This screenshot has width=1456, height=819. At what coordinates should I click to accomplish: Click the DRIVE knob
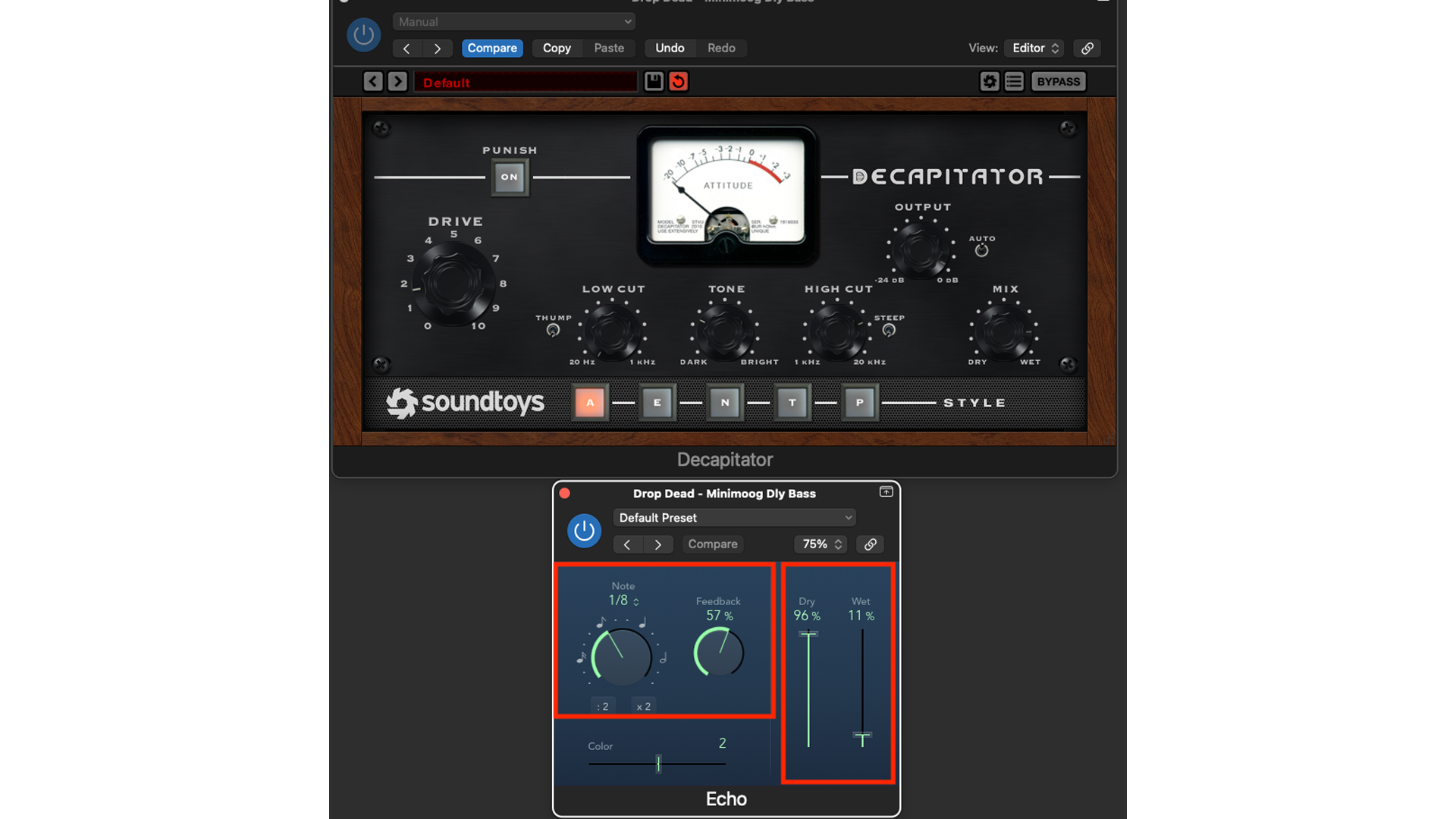click(x=453, y=284)
